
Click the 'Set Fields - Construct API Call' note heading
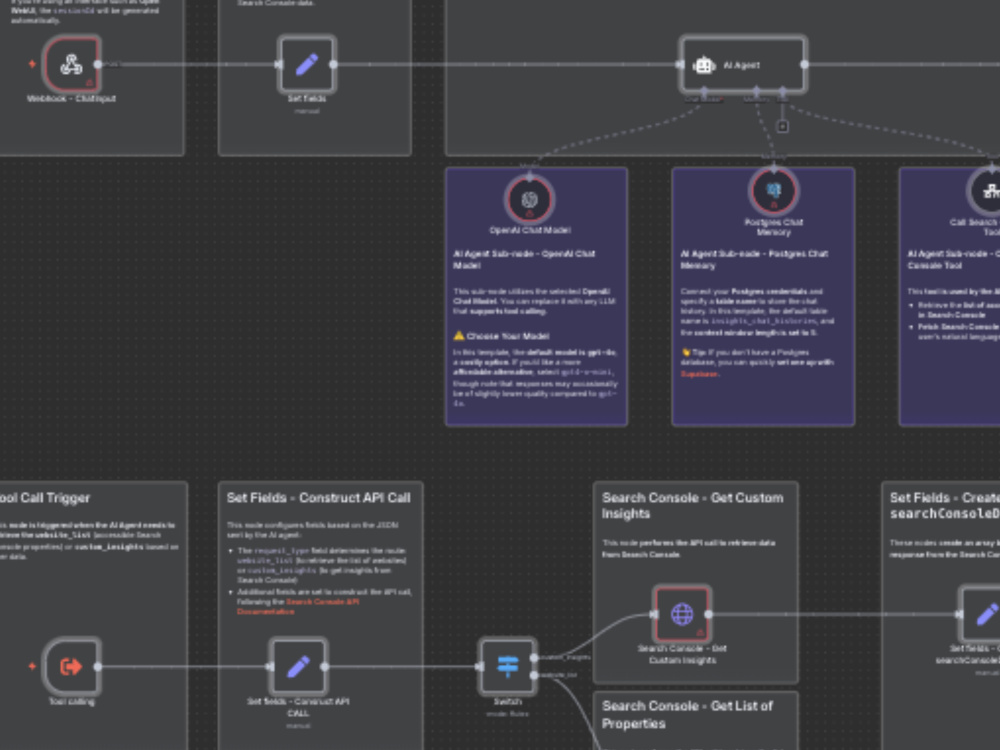319,498
